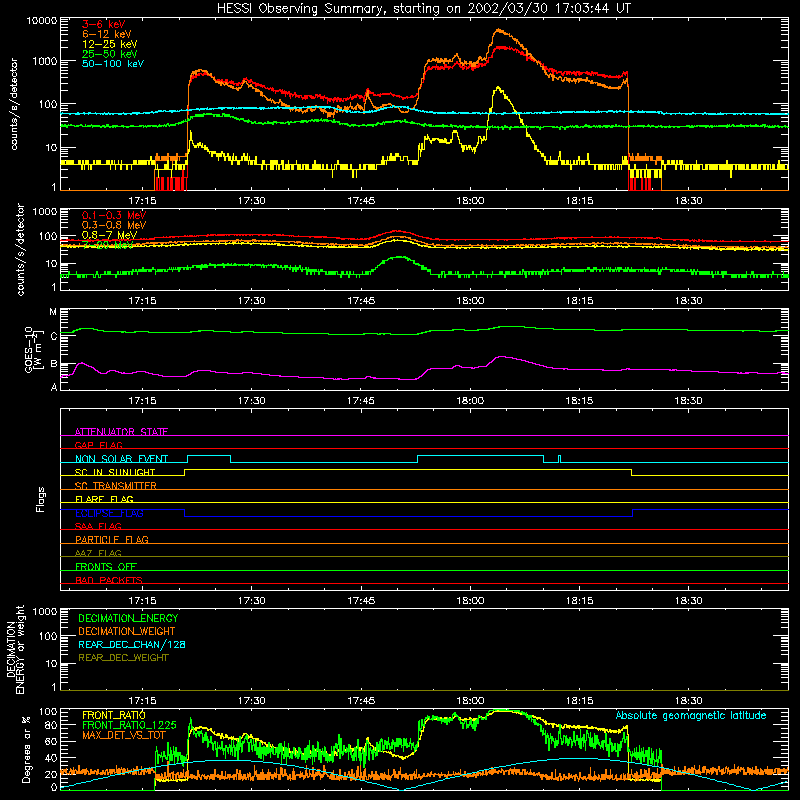The width and height of the screenshot is (800, 800).
Task: Click the REAR_DEC_CHAN/128 legend label
Action: [x=132, y=644]
